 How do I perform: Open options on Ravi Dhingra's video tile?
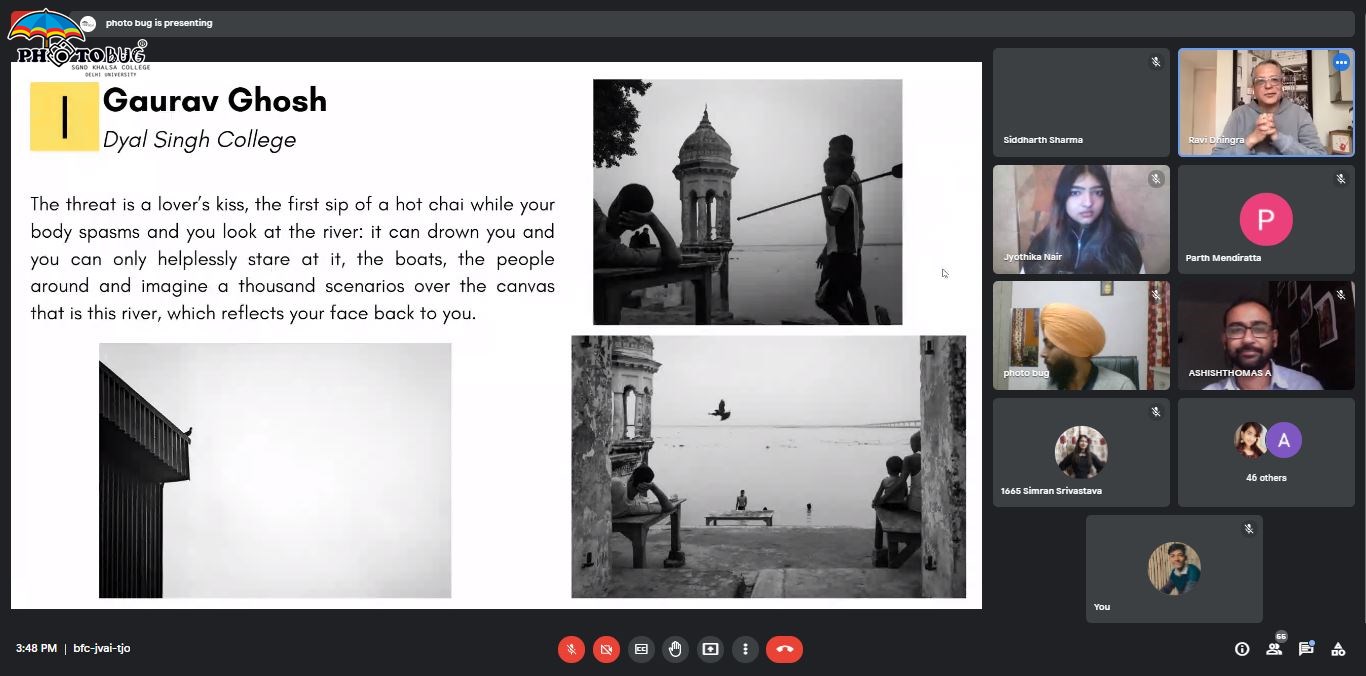pos(1341,62)
